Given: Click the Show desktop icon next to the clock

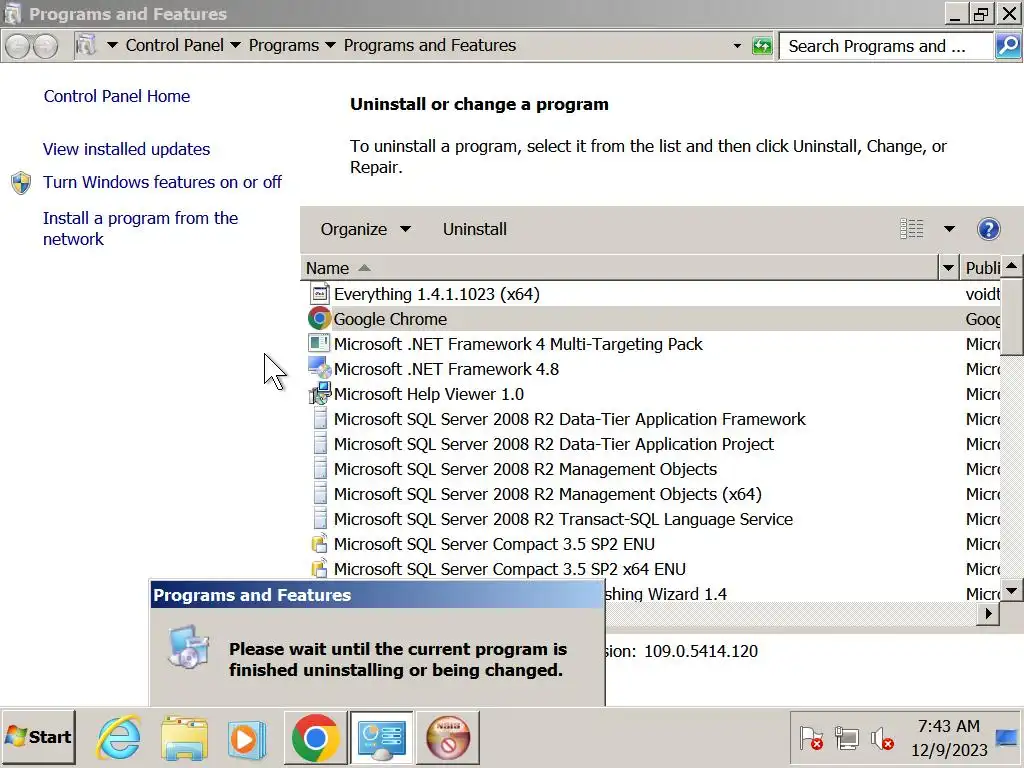Looking at the screenshot, I should click(1008, 739).
